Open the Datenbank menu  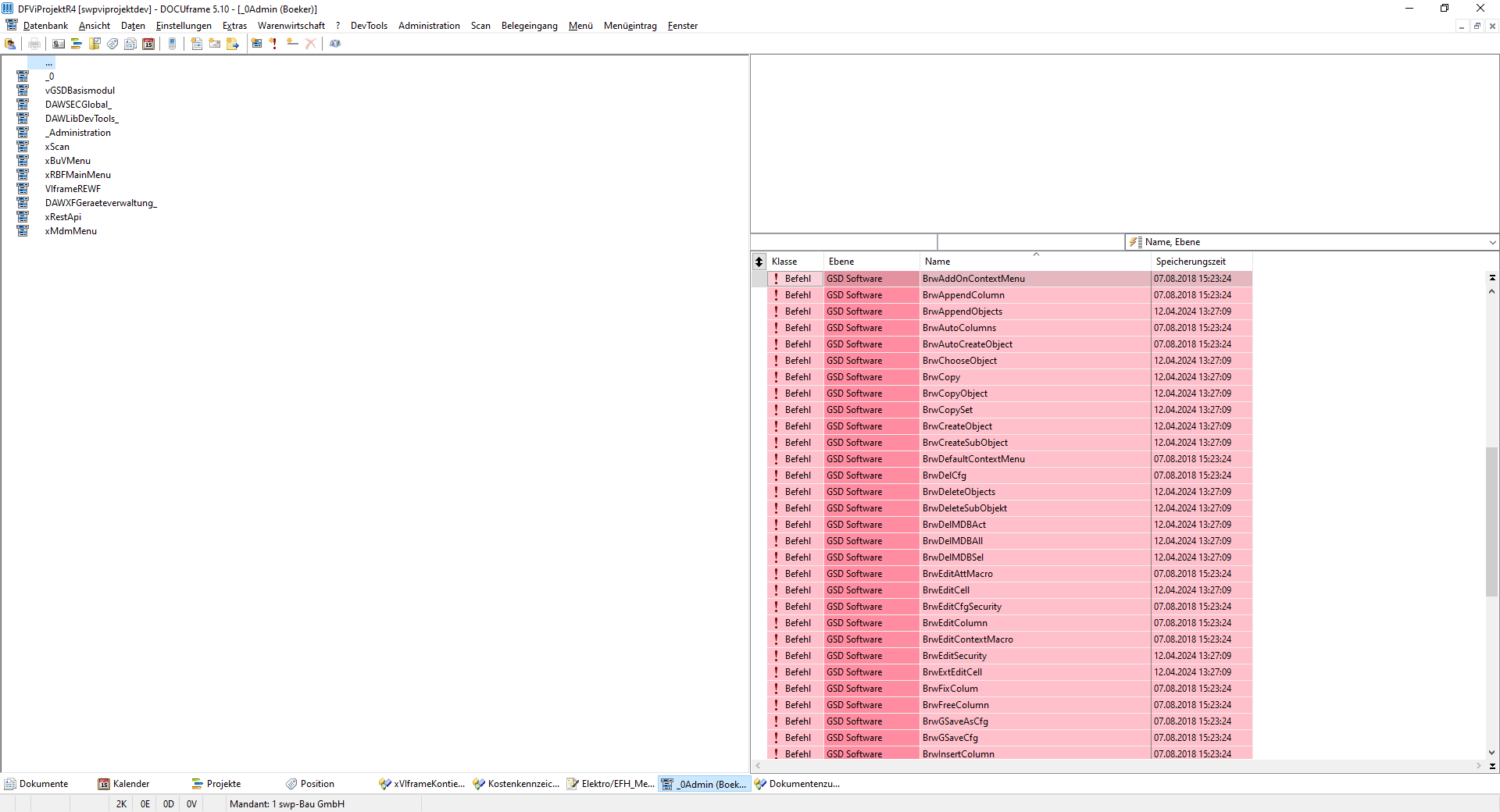pos(45,26)
